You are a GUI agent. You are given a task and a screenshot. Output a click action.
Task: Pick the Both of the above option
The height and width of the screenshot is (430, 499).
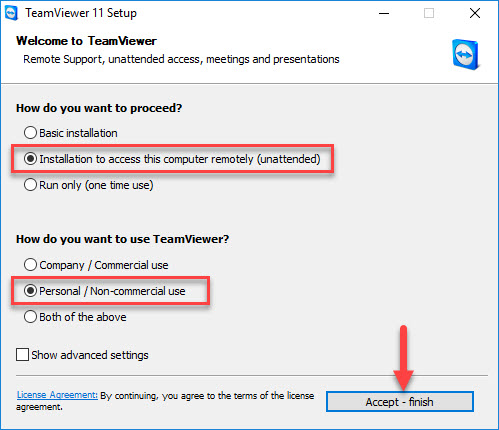click(x=75, y=317)
